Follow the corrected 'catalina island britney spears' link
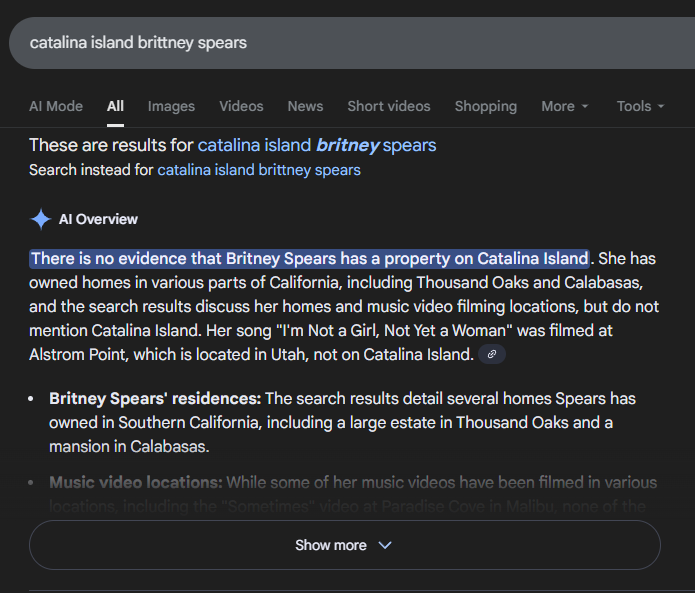This screenshot has height=593, width=695. pos(317,145)
